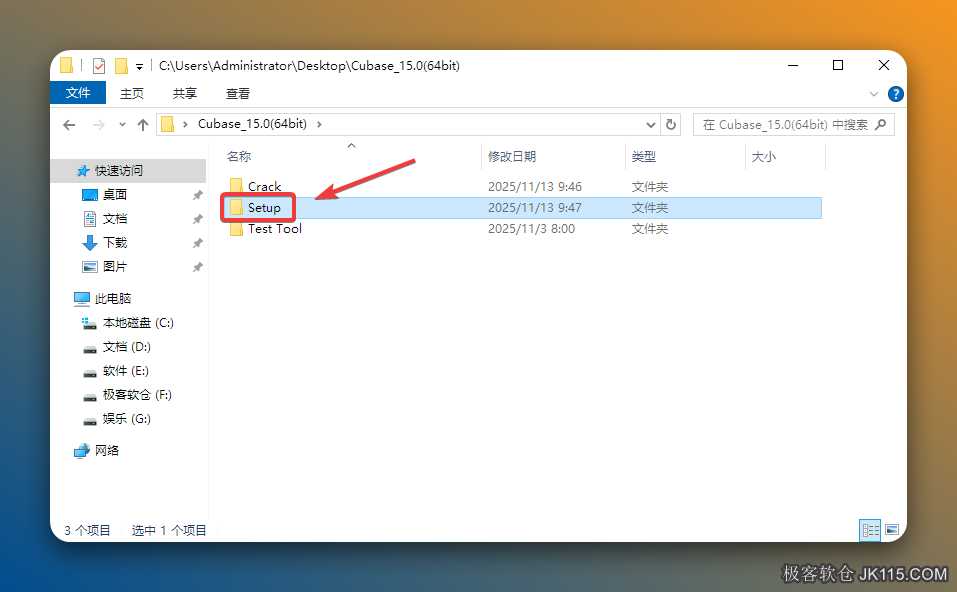
Task: Switch to large icons view in status bar
Action: click(x=892, y=530)
